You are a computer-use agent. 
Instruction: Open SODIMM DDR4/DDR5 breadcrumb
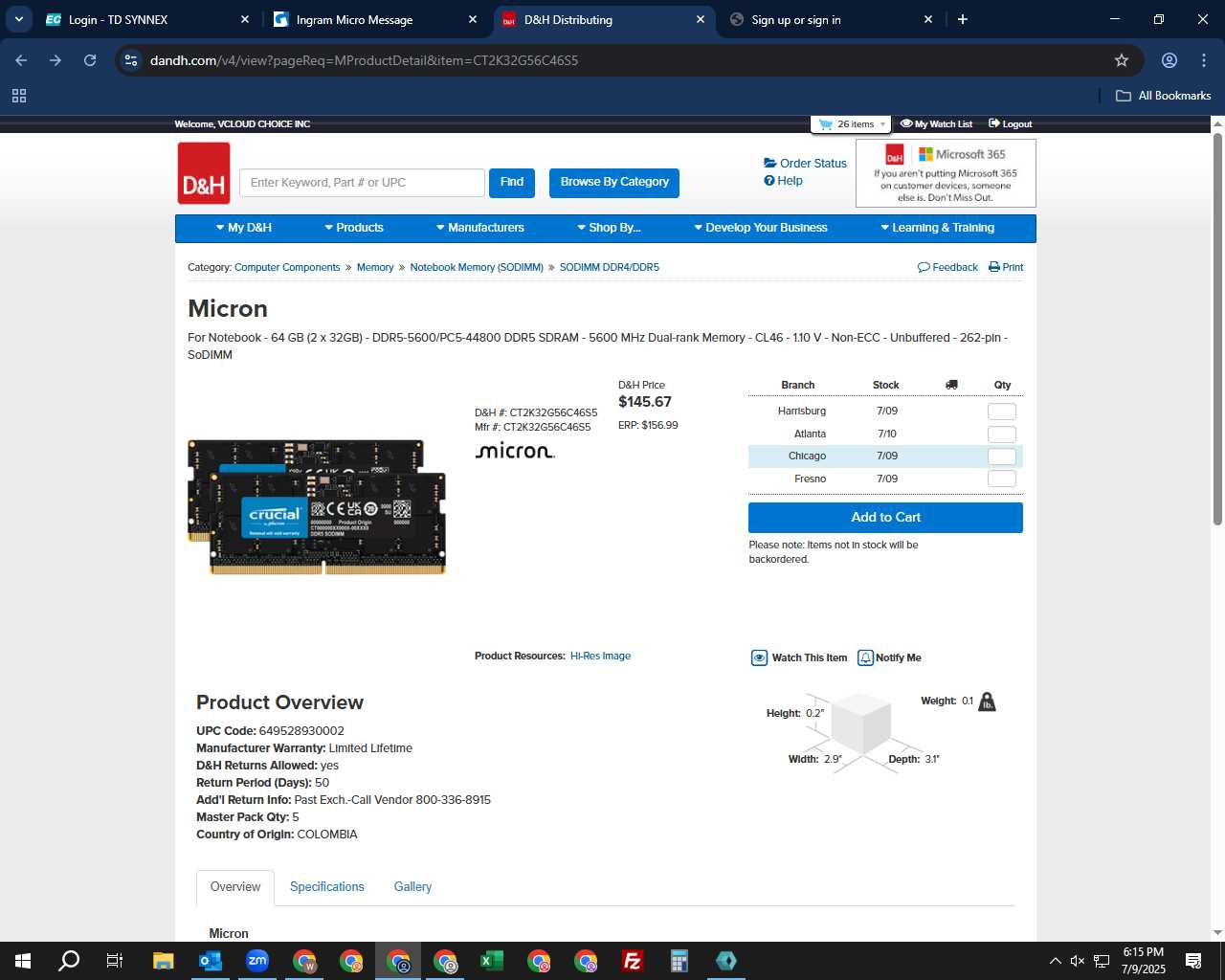pyautogui.click(x=610, y=268)
